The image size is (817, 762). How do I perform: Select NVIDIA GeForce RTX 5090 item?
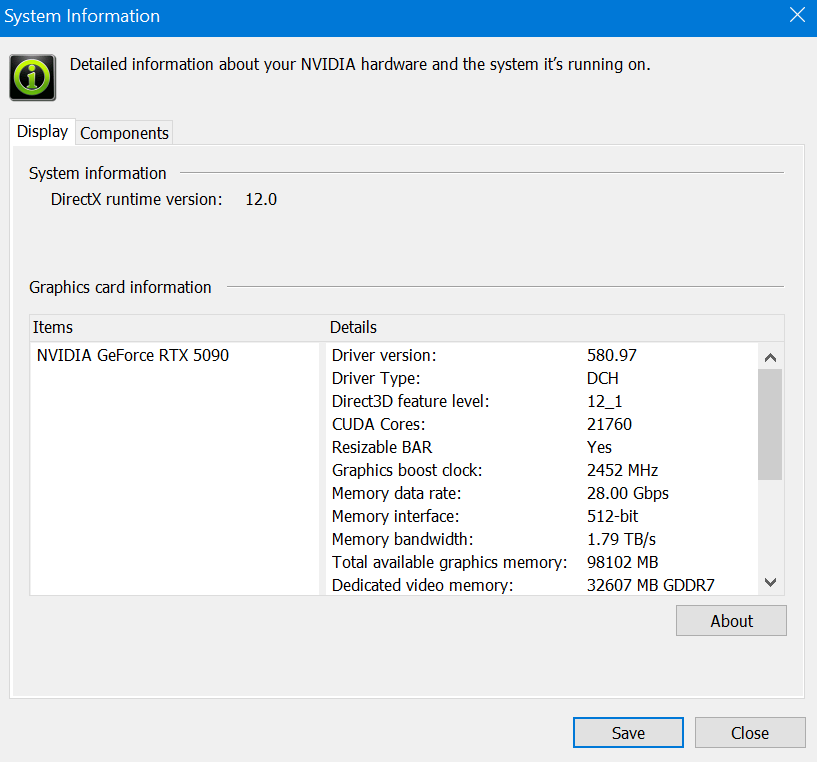tap(133, 355)
